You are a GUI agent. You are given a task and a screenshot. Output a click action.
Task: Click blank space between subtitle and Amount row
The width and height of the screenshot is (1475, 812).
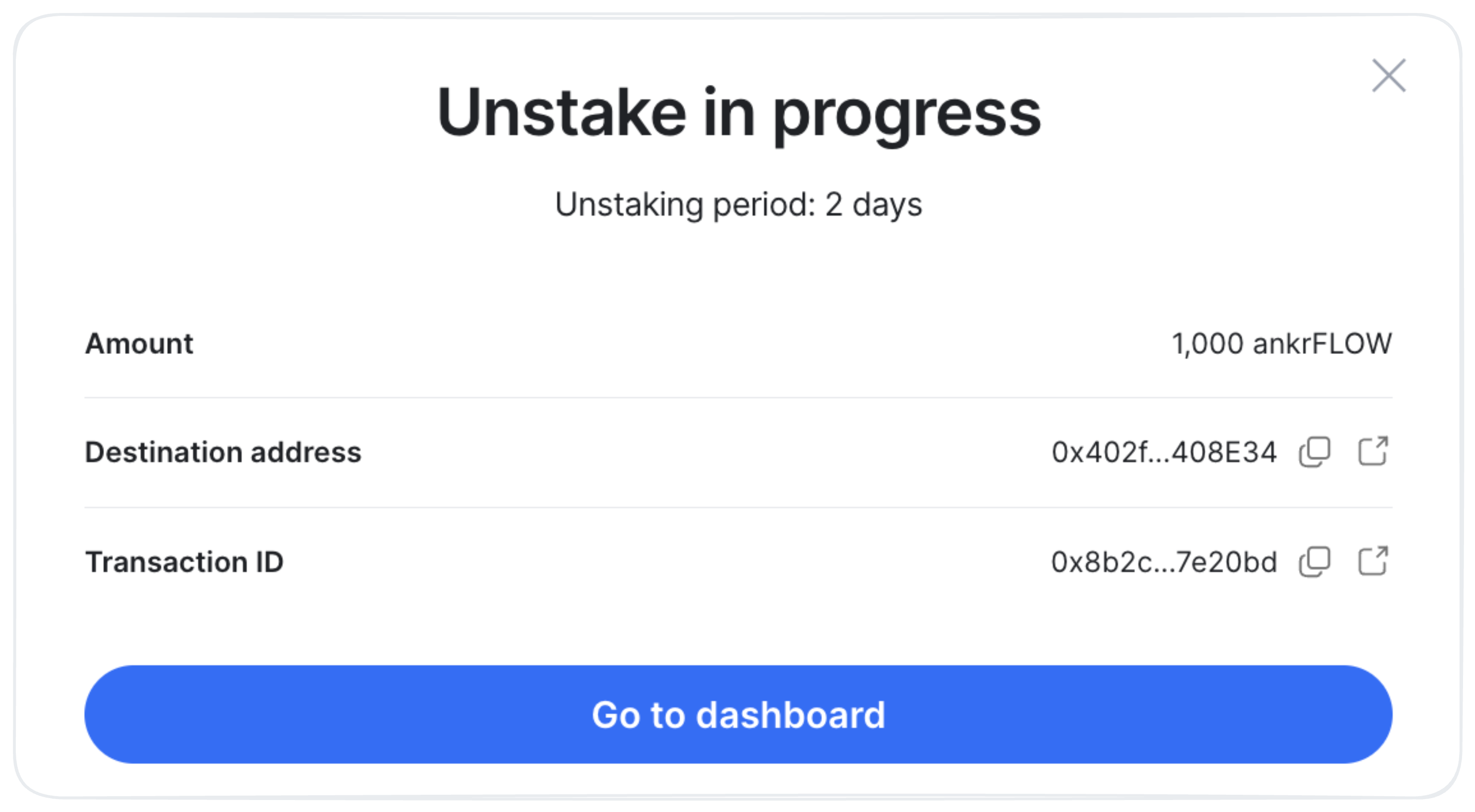pyautogui.click(x=738, y=269)
